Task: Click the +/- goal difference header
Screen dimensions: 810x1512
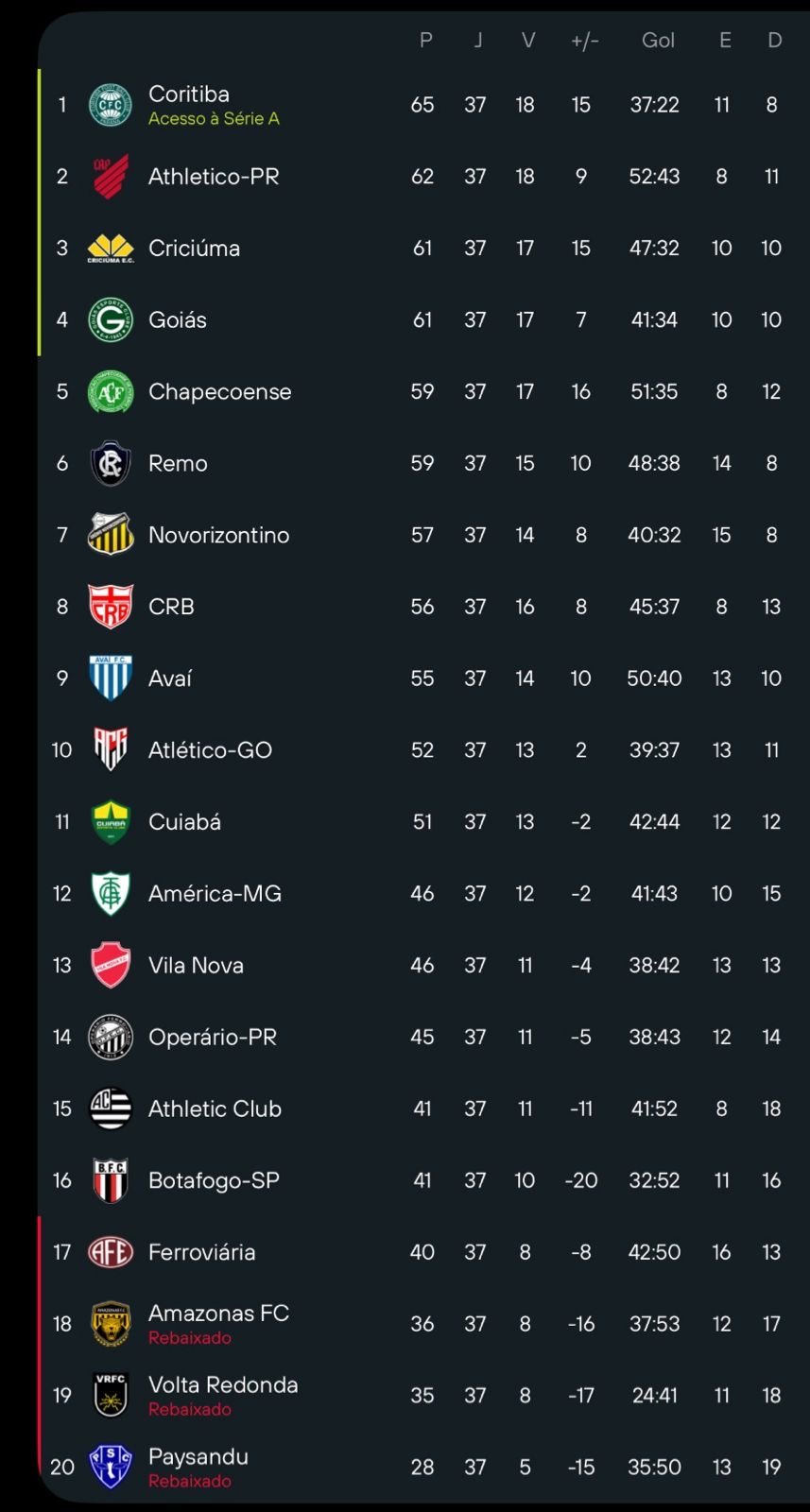Action: (584, 41)
